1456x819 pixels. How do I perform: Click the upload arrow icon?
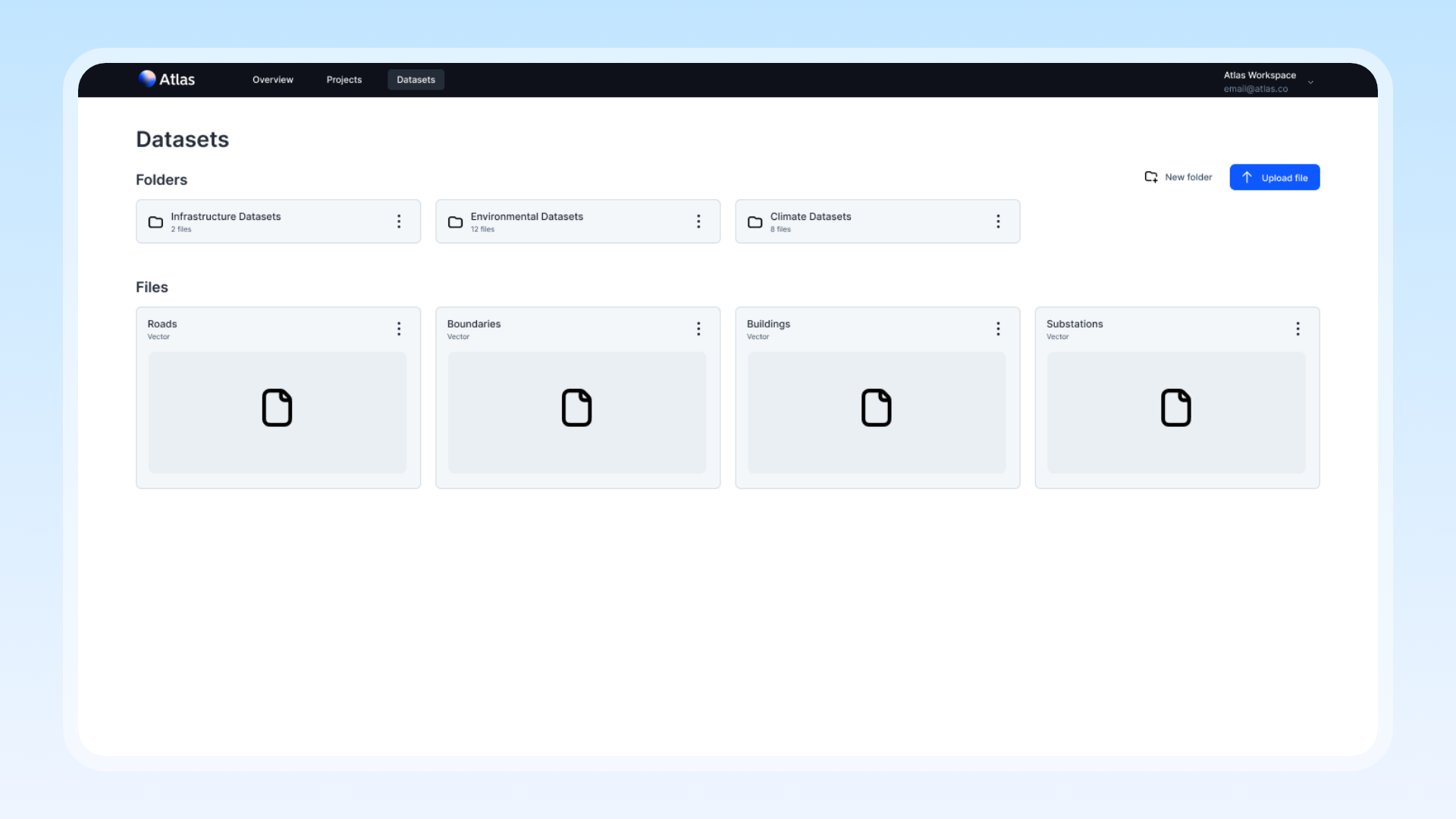(1247, 177)
